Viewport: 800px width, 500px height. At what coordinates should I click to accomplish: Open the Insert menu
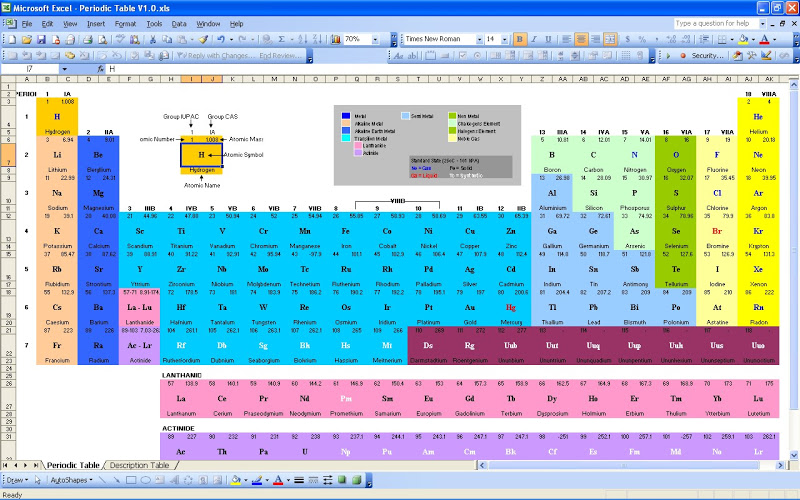(x=95, y=23)
